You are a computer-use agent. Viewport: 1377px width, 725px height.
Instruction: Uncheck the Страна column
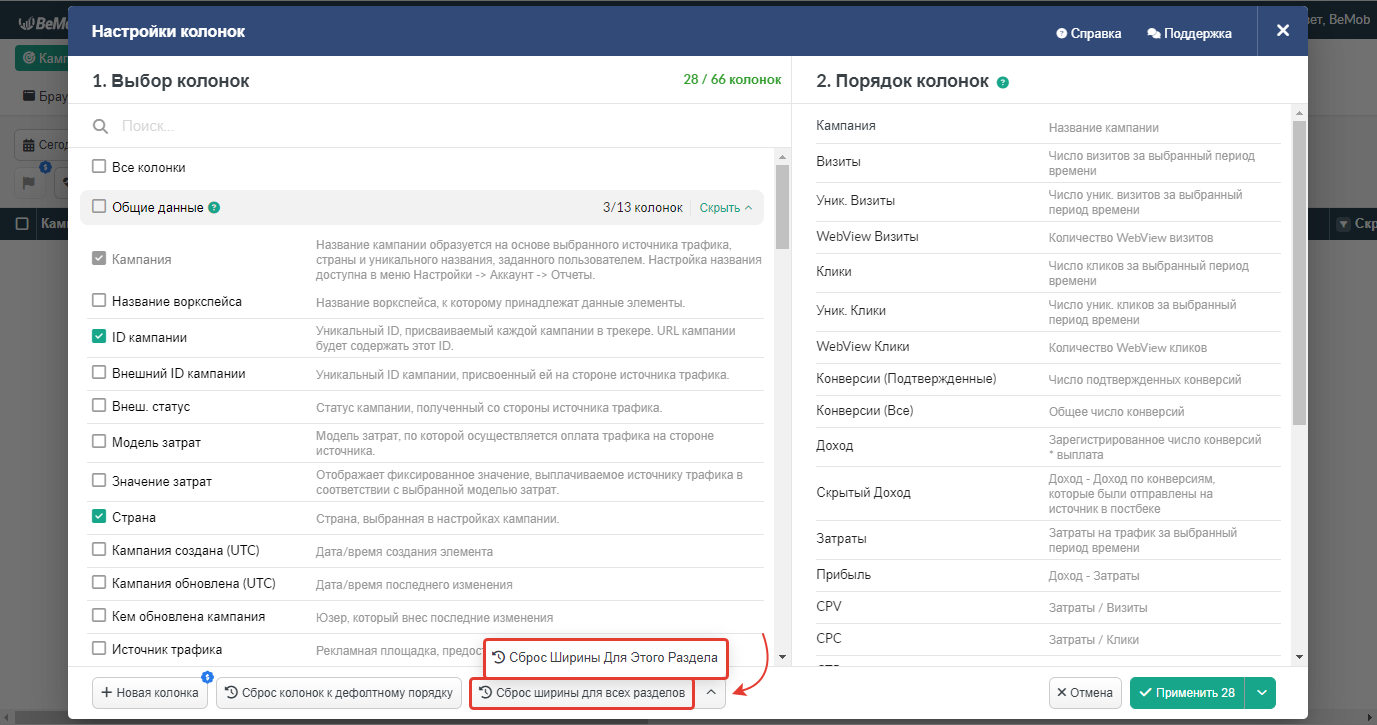[99, 517]
